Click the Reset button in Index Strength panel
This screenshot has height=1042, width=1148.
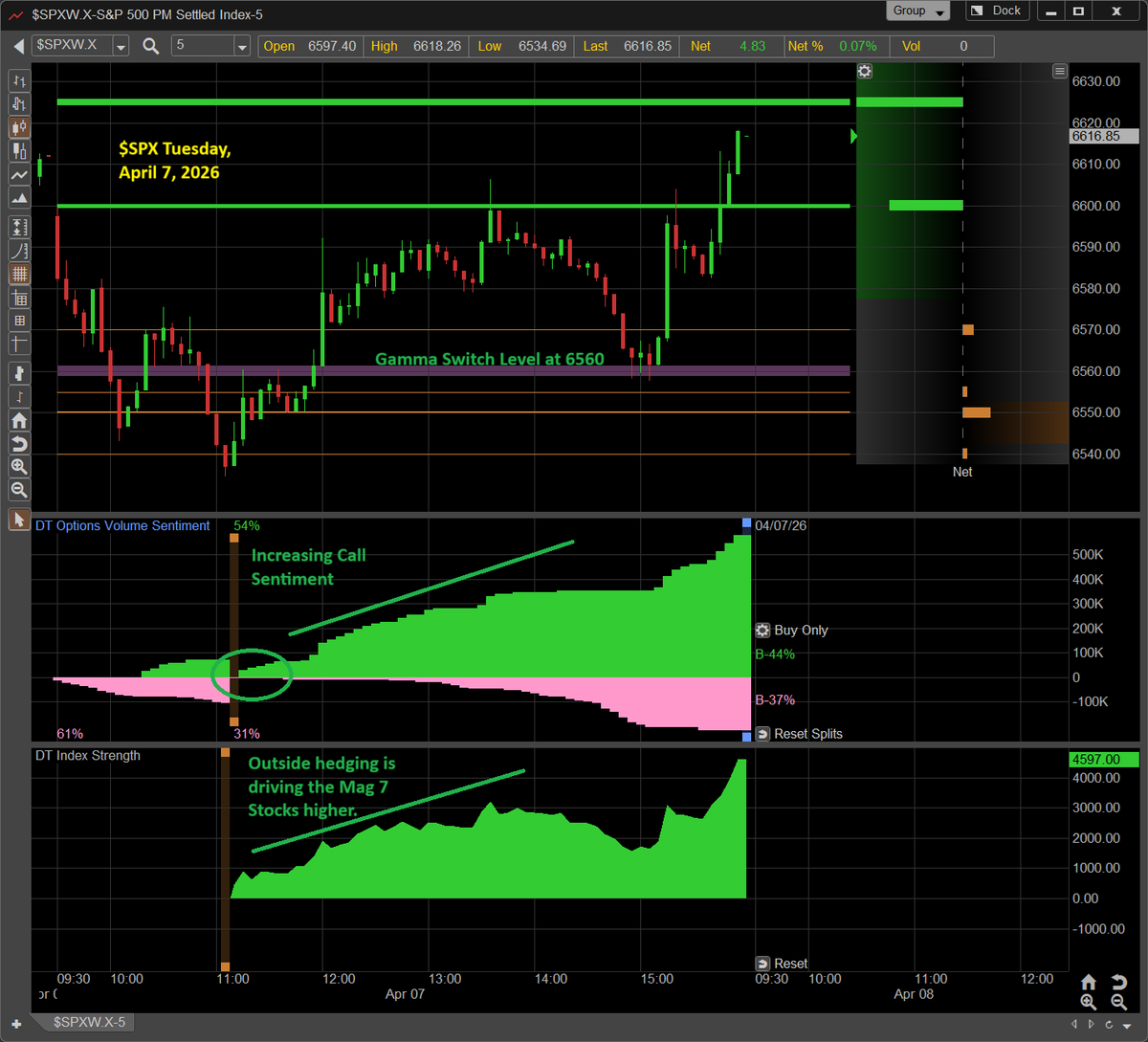point(782,964)
